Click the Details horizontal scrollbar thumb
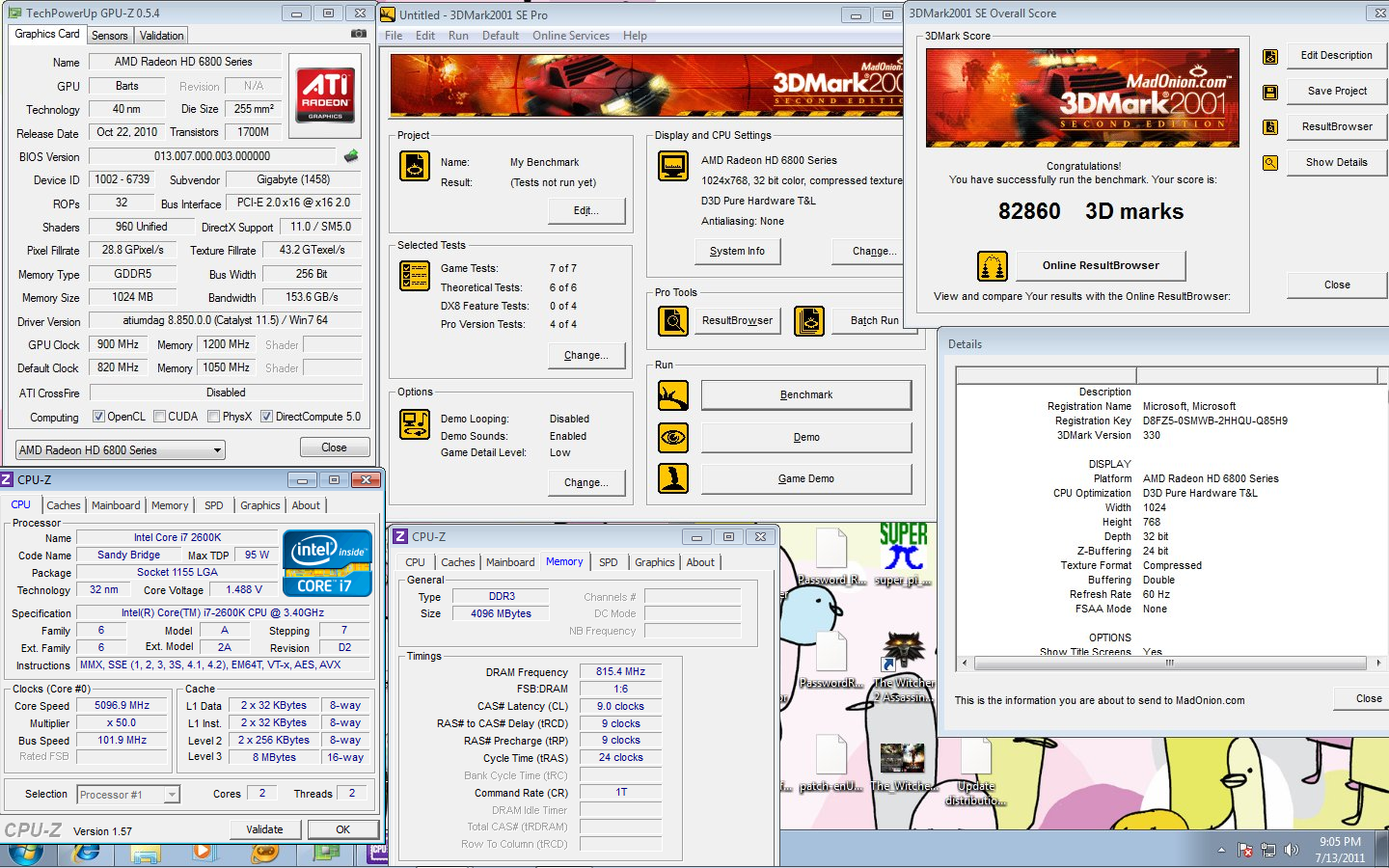Viewport: 1389px width, 868px height. [1170, 664]
